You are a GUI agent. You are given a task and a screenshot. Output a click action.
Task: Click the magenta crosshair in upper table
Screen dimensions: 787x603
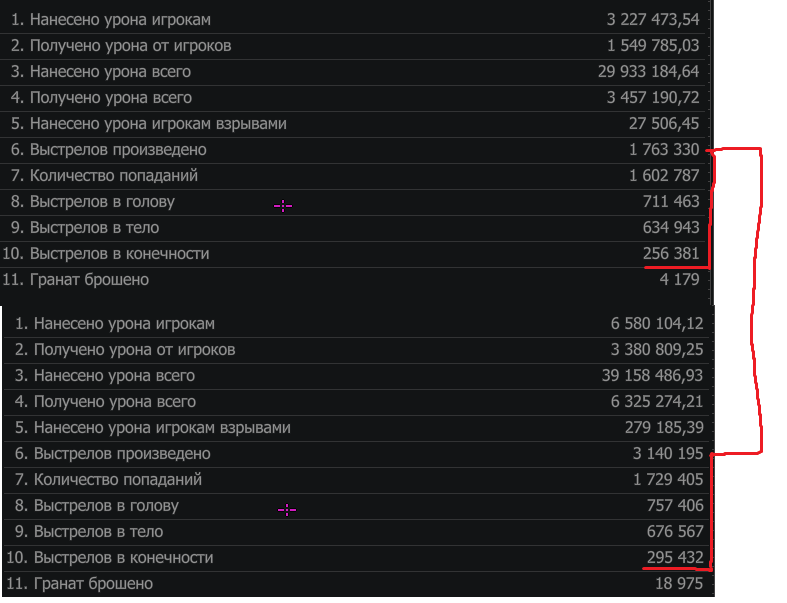(x=283, y=206)
